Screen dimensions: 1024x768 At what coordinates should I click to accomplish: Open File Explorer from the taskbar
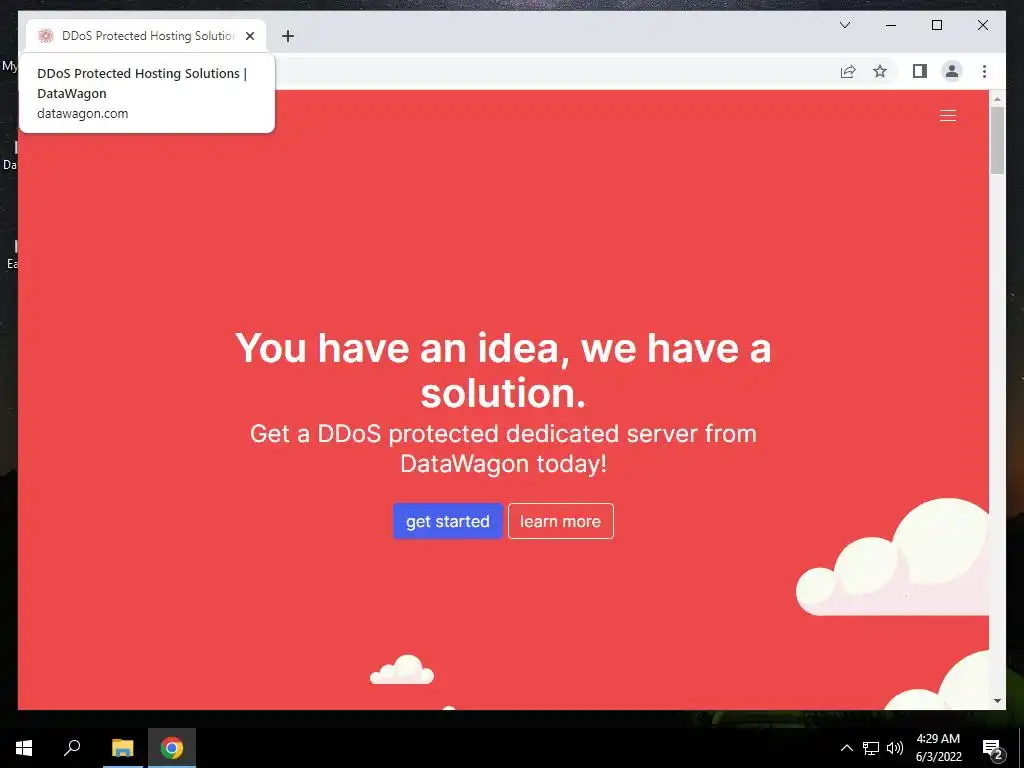pos(122,748)
